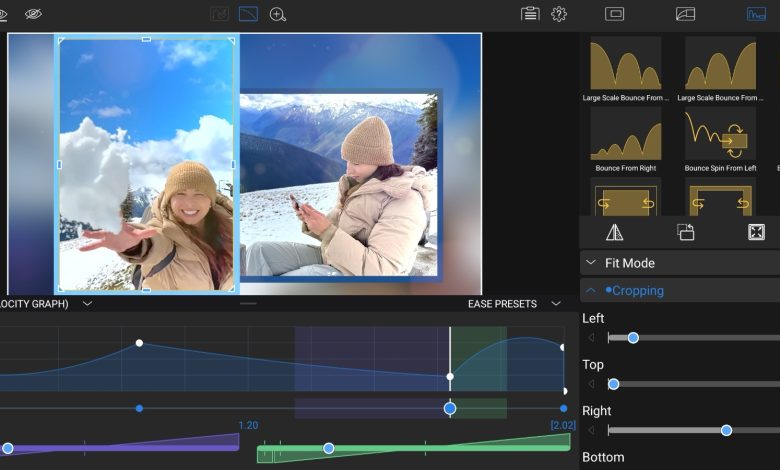The image size is (780, 470).
Task: Open the zoom magnifier tool
Action: click(x=278, y=14)
